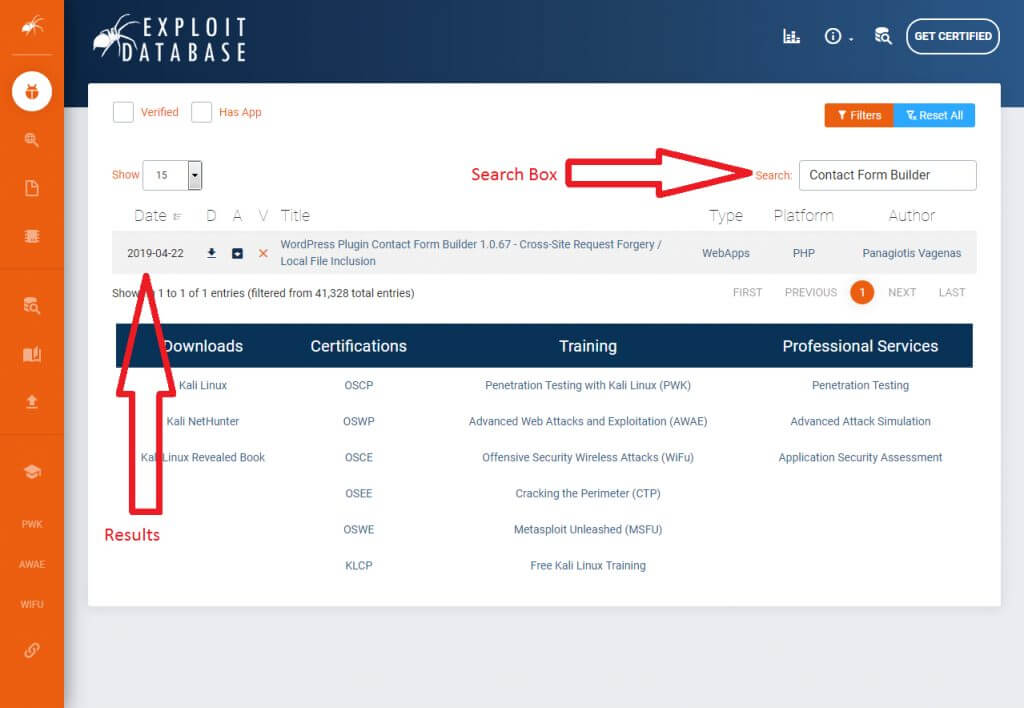Viewport: 1024px width, 708px height.
Task: Click the Author column header
Action: [x=912, y=216]
